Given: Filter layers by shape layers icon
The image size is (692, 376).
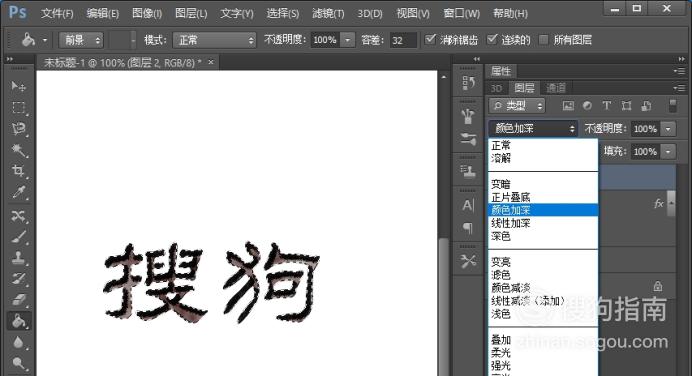Looking at the screenshot, I should coord(626,106).
